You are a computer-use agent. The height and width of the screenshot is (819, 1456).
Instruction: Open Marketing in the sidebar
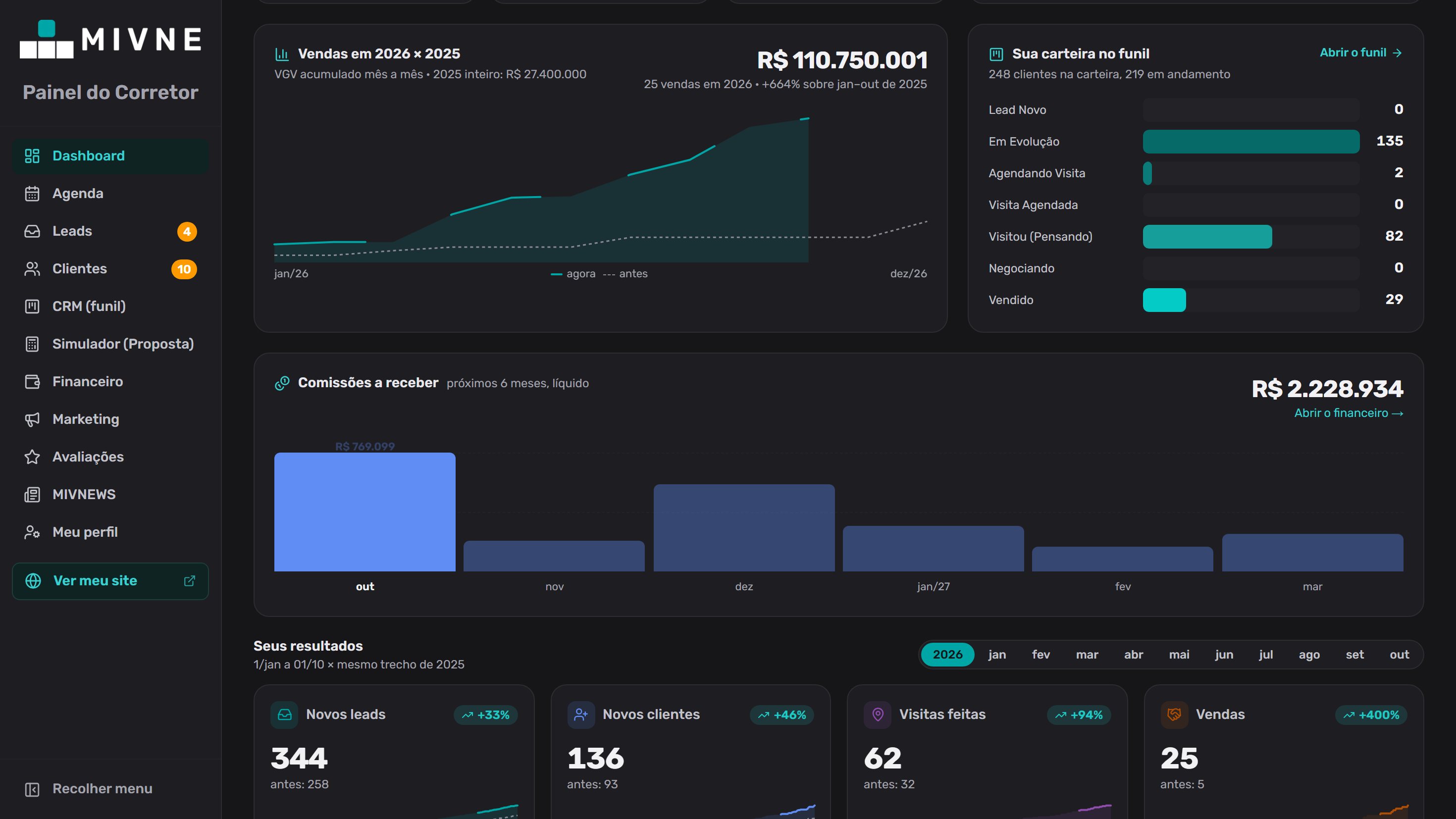(x=110, y=419)
